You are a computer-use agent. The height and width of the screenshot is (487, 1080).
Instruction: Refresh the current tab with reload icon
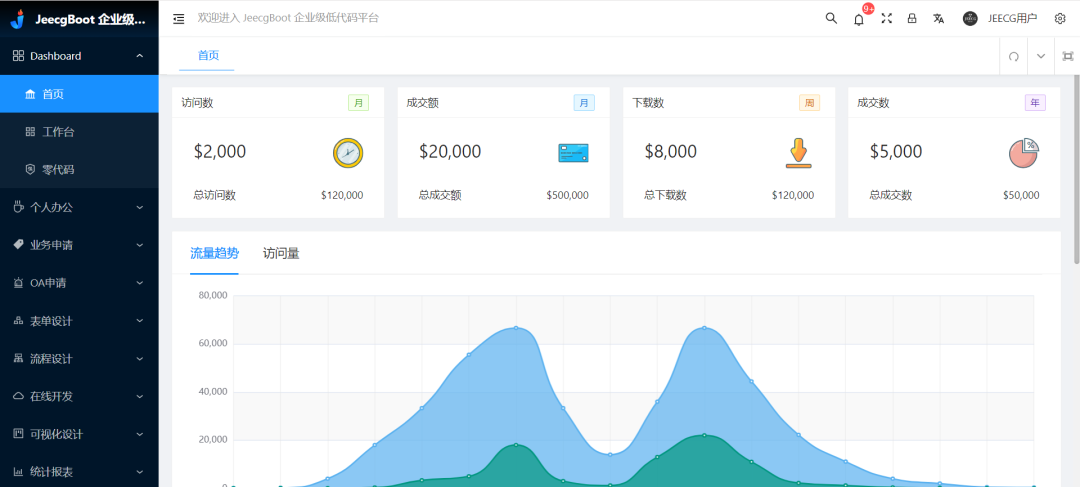click(x=1013, y=56)
